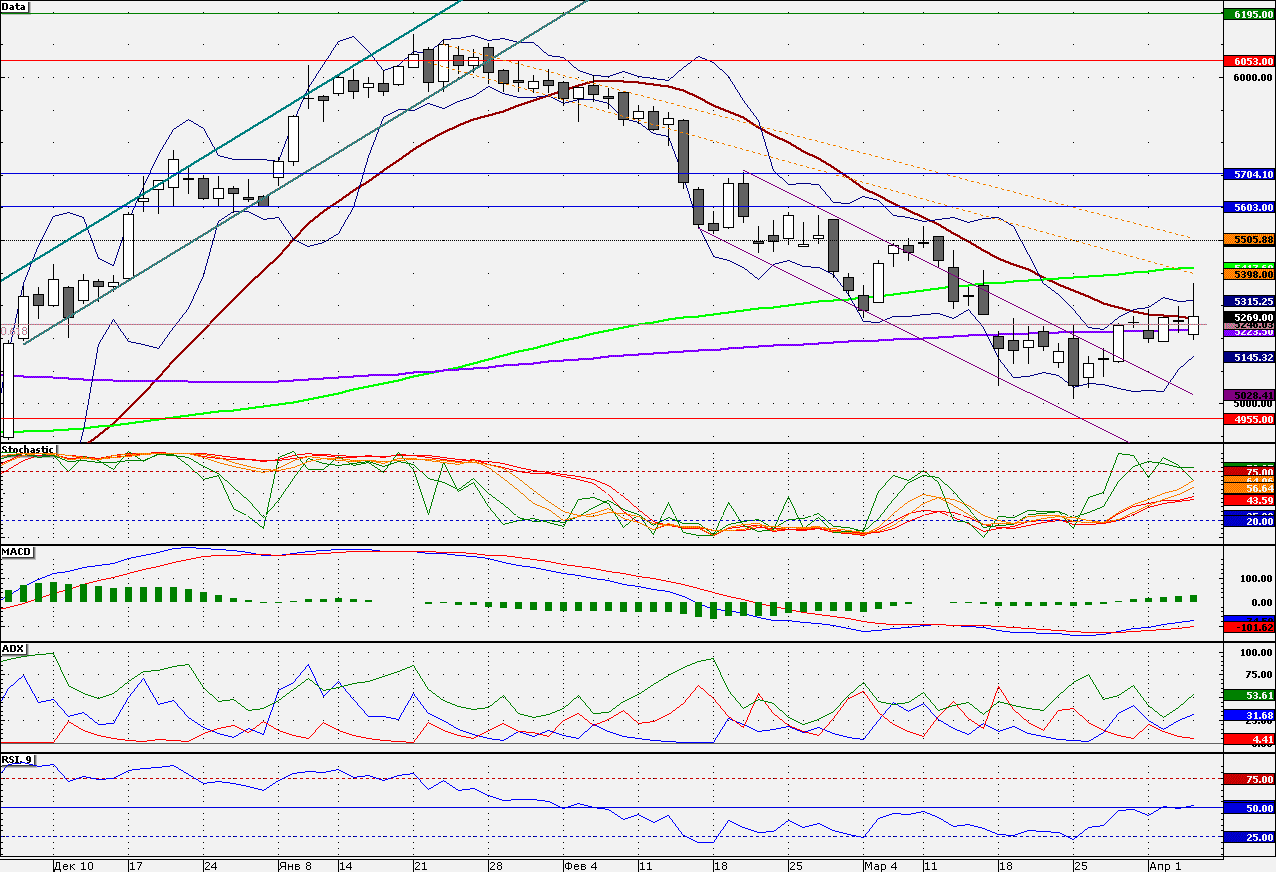Click the RSI 75.00 level label
This screenshot has width=1276, height=872.
[1248, 779]
